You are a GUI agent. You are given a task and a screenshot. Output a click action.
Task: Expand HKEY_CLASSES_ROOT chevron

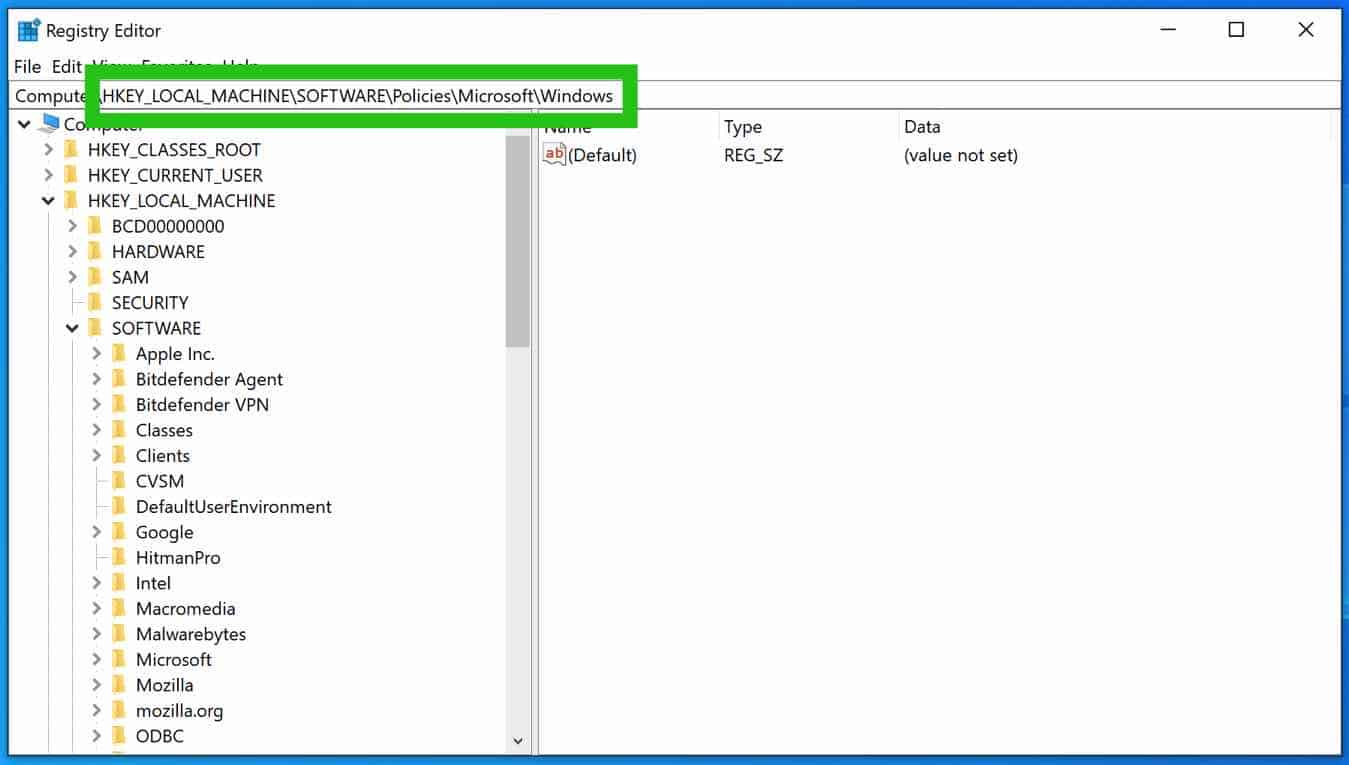(x=48, y=150)
